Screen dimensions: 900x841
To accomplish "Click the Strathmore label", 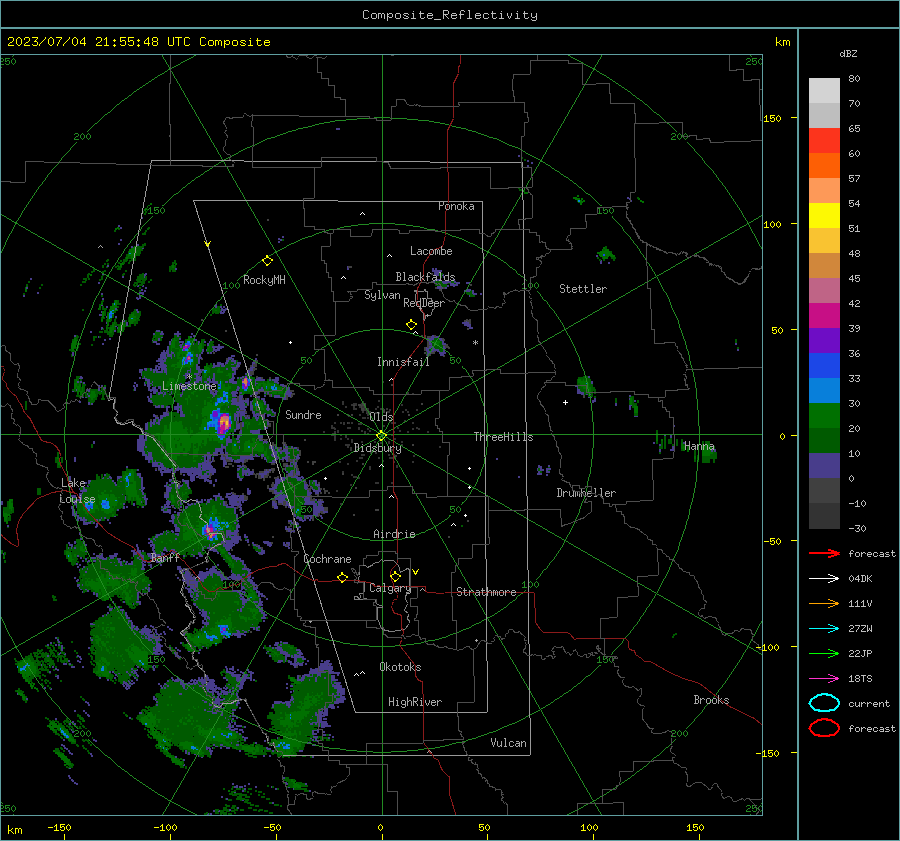I will 486,592.
